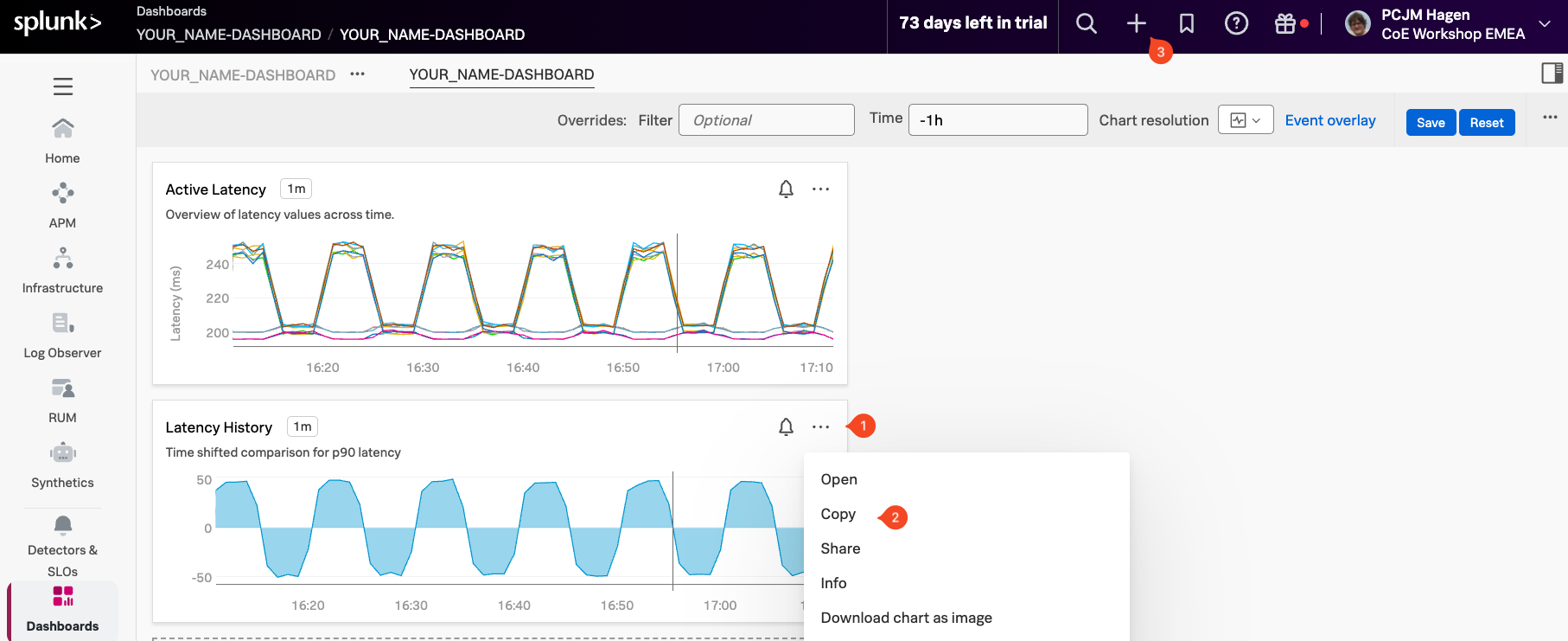Viewport: 1568px width, 641px height.
Task: Expand the Chart resolution dropdown
Action: coord(1245,120)
